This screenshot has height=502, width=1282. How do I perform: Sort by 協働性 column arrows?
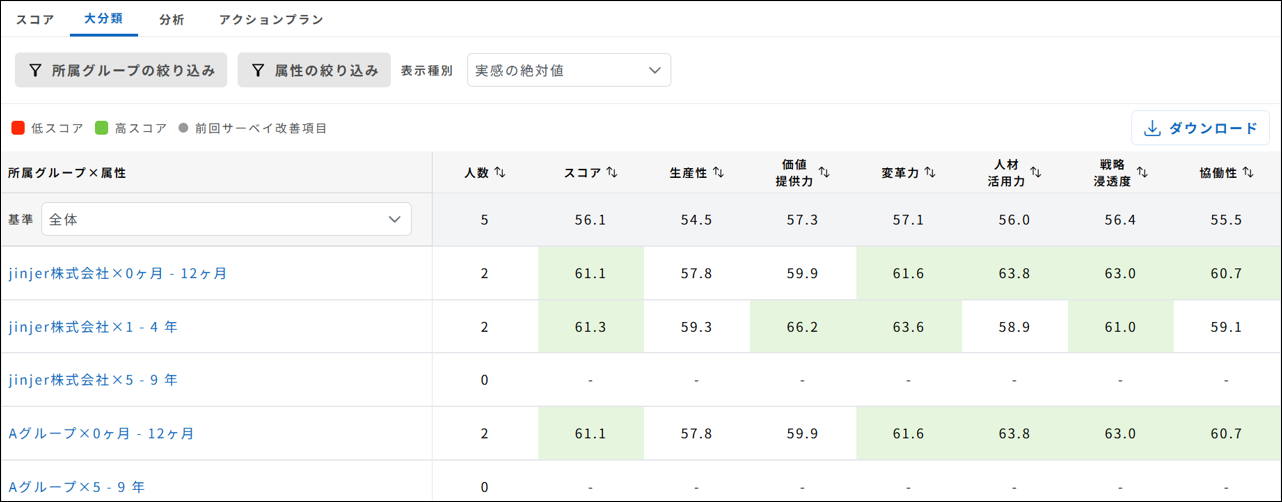(1247, 173)
